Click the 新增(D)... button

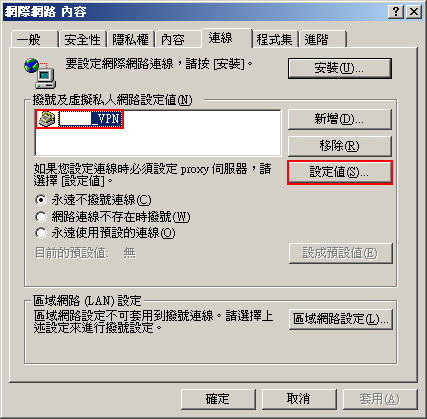coord(340,119)
